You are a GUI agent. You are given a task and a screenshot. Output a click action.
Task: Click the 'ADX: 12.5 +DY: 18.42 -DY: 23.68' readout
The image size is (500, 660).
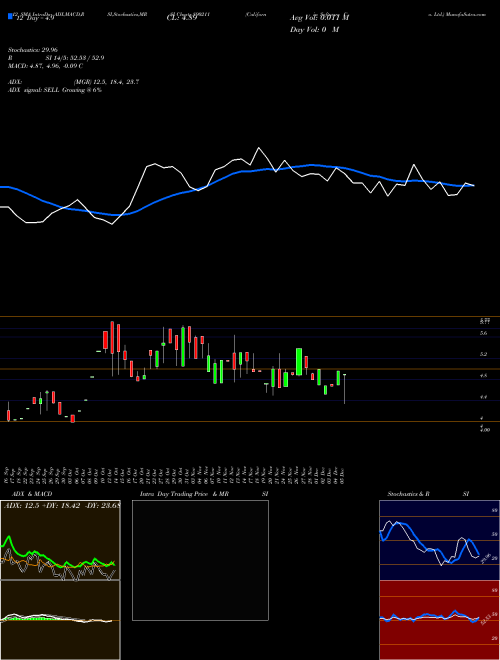pyautogui.click(x=62, y=506)
